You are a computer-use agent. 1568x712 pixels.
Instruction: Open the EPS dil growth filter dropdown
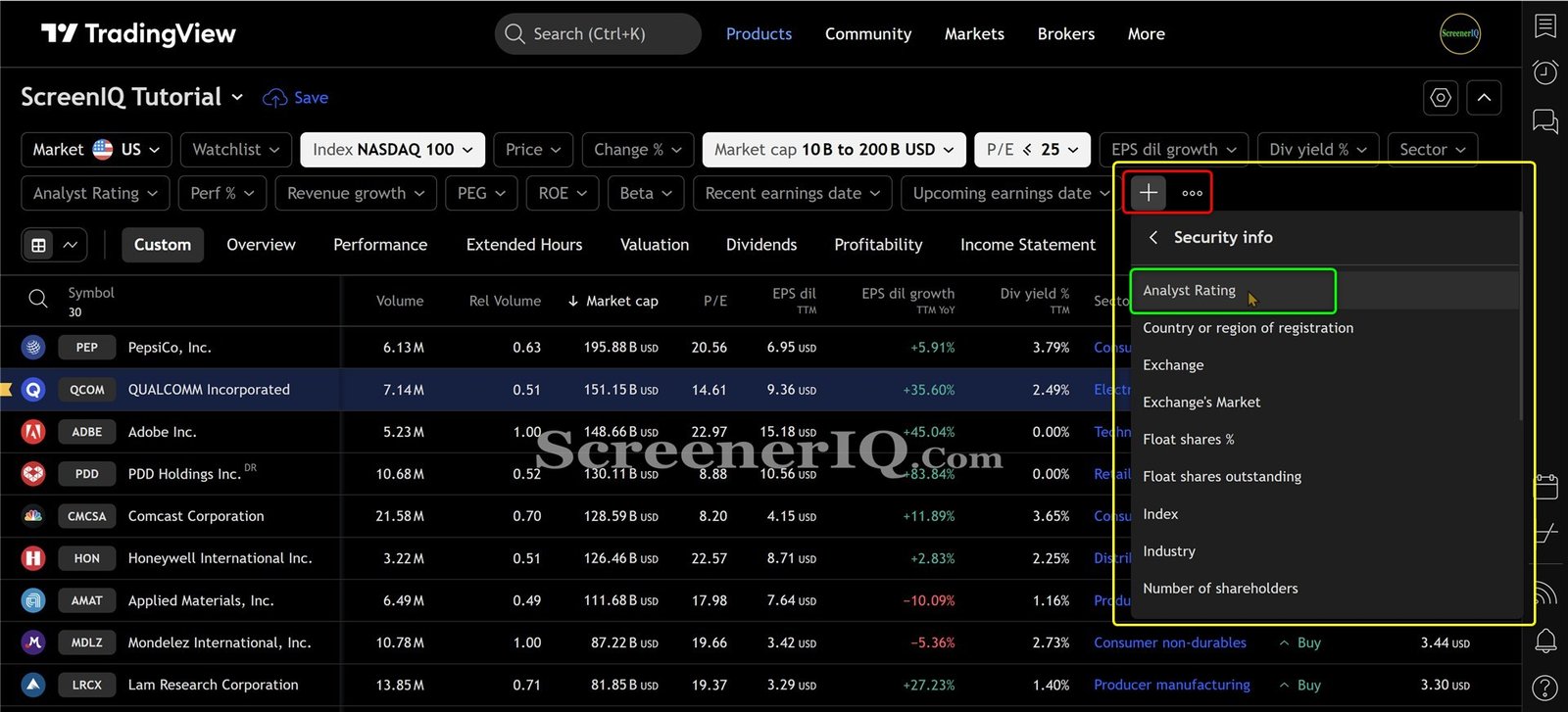(1174, 149)
